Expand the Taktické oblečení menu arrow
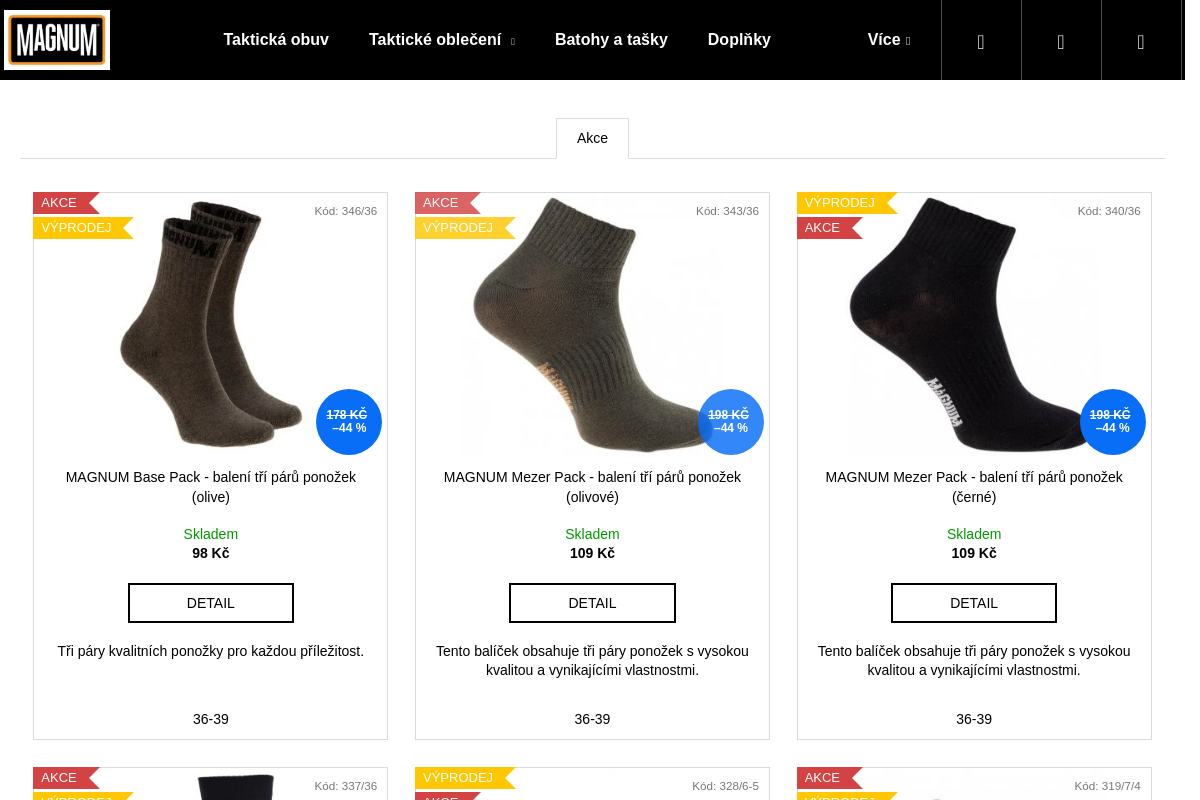Image resolution: width=1200 pixels, height=800 pixels. point(513,42)
